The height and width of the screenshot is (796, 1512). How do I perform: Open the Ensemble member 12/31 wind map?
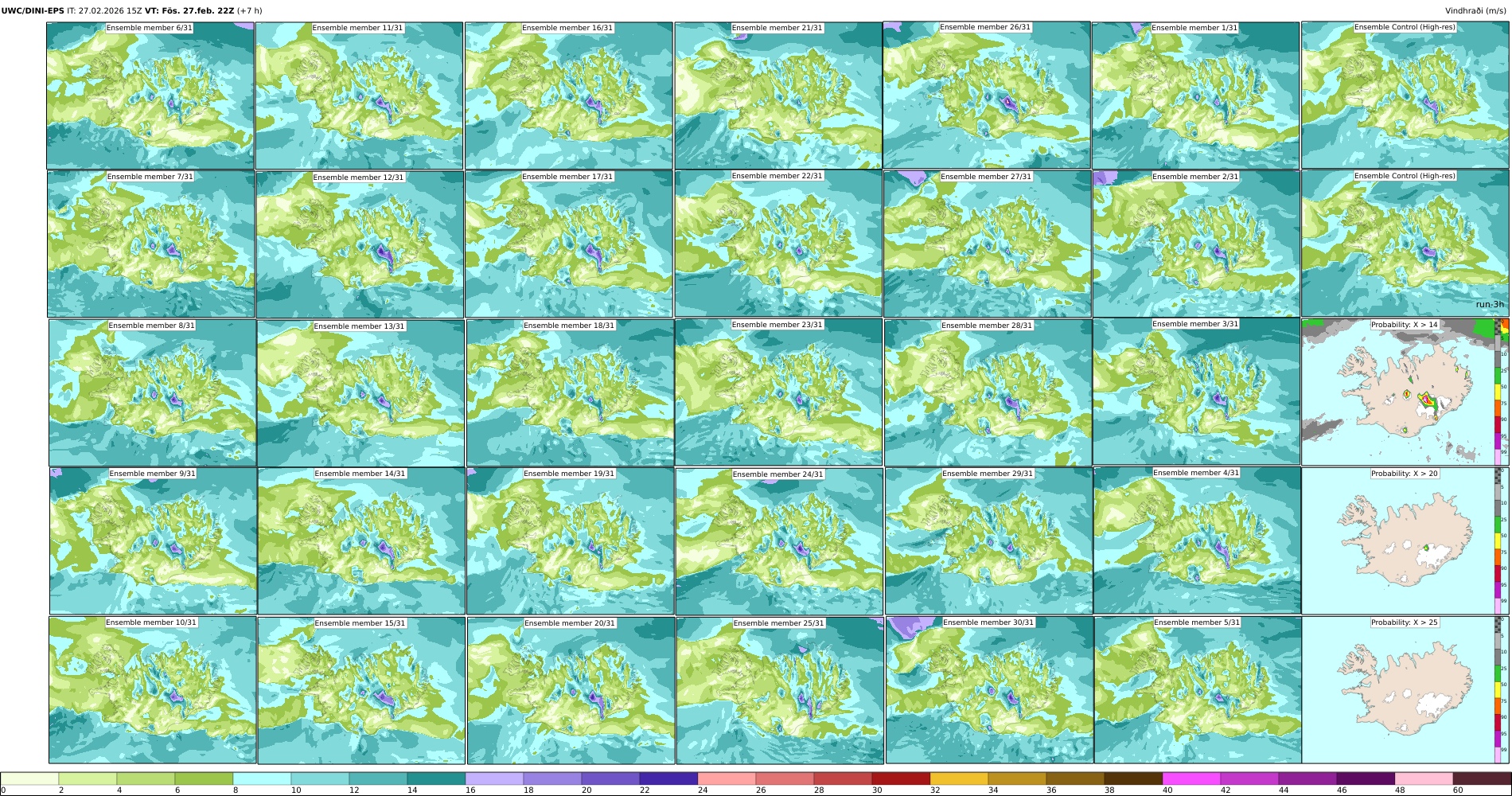(x=360, y=244)
